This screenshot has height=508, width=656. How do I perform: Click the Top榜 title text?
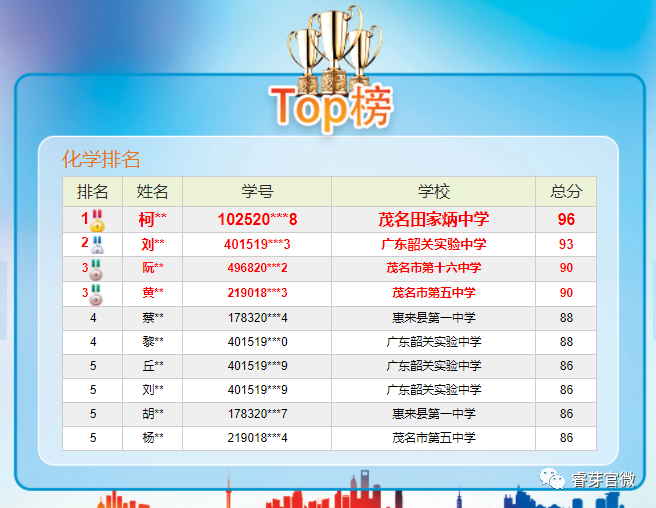tap(331, 107)
